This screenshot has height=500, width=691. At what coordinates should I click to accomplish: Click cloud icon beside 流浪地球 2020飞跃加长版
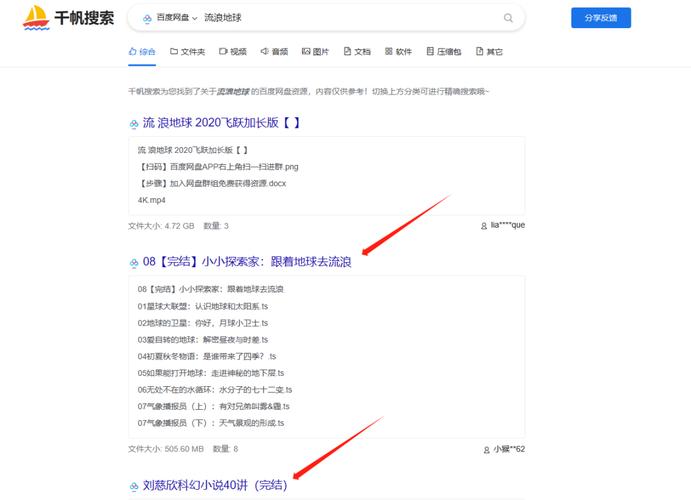point(134,124)
